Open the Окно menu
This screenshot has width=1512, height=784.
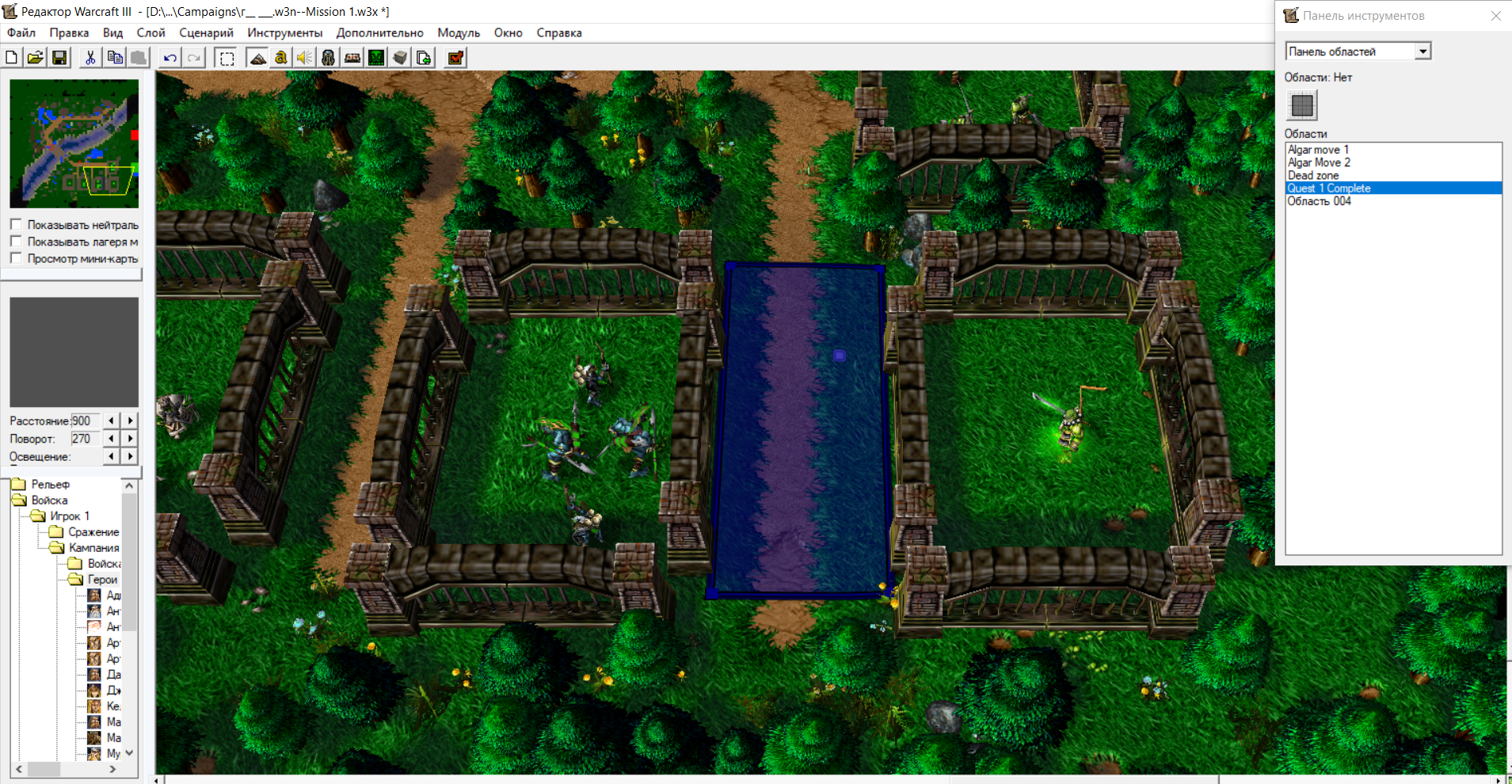point(508,32)
